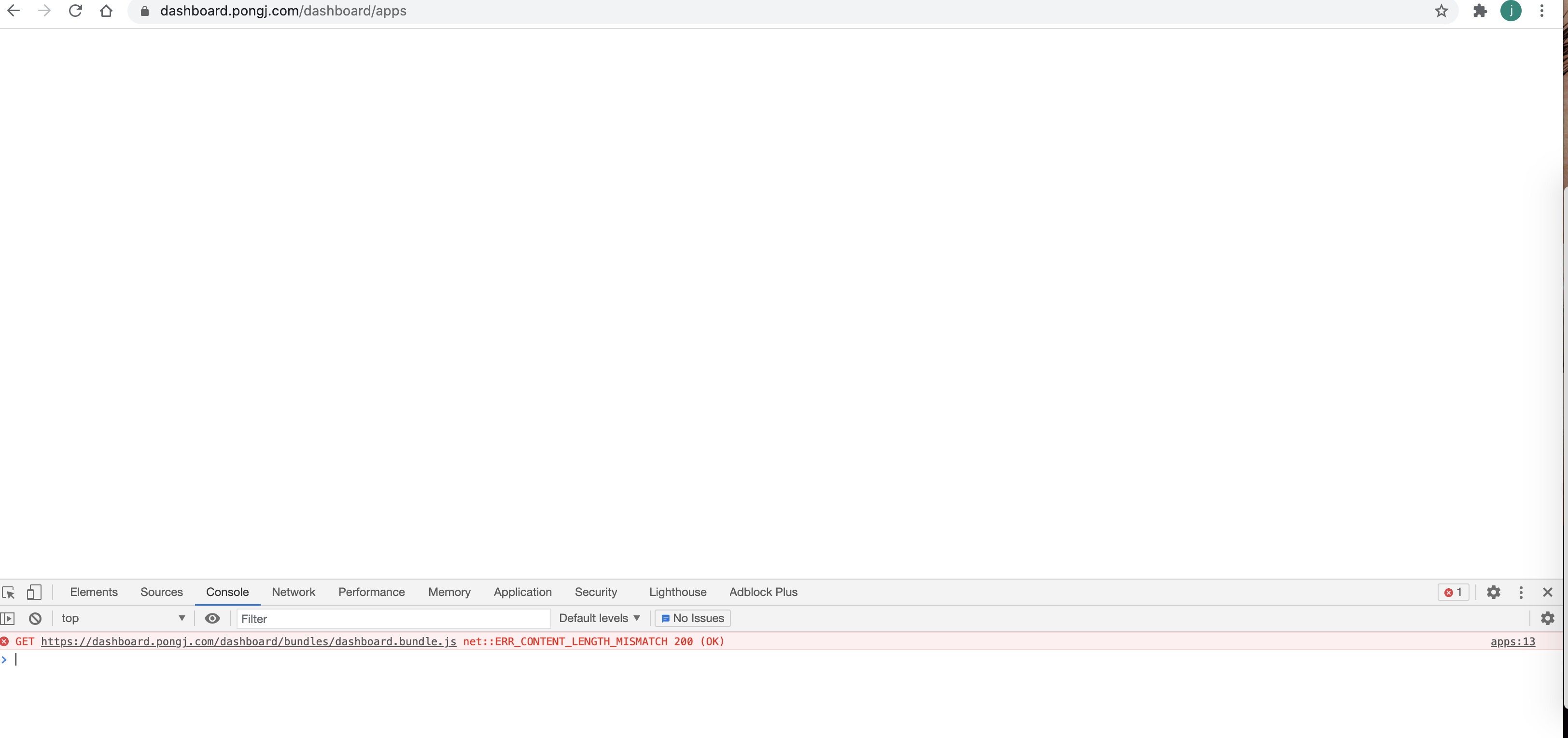Open the Lighthouse tab
Viewport: 1568px width, 738px height.
677,592
